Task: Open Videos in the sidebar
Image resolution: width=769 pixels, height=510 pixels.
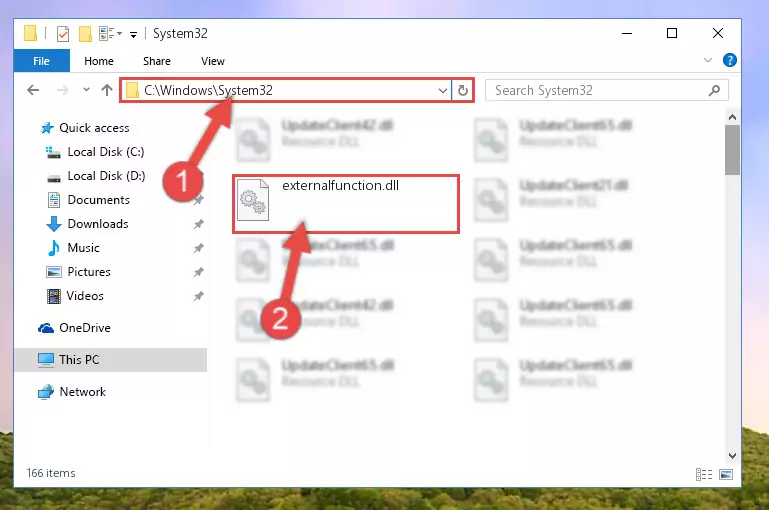Action: tap(85, 296)
